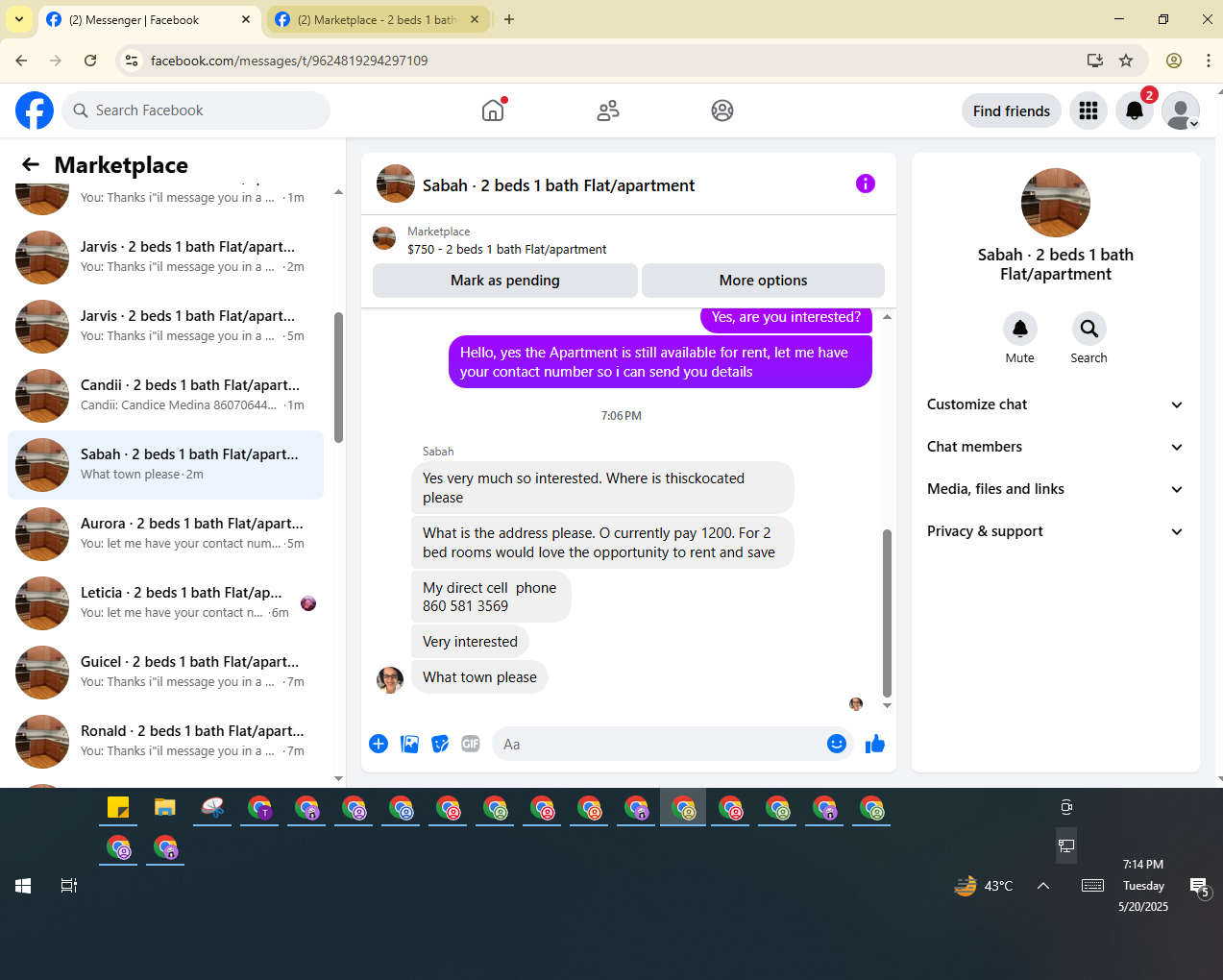1223x980 pixels.
Task: Click the Search Facebook input field
Action: click(x=196, y=110)
